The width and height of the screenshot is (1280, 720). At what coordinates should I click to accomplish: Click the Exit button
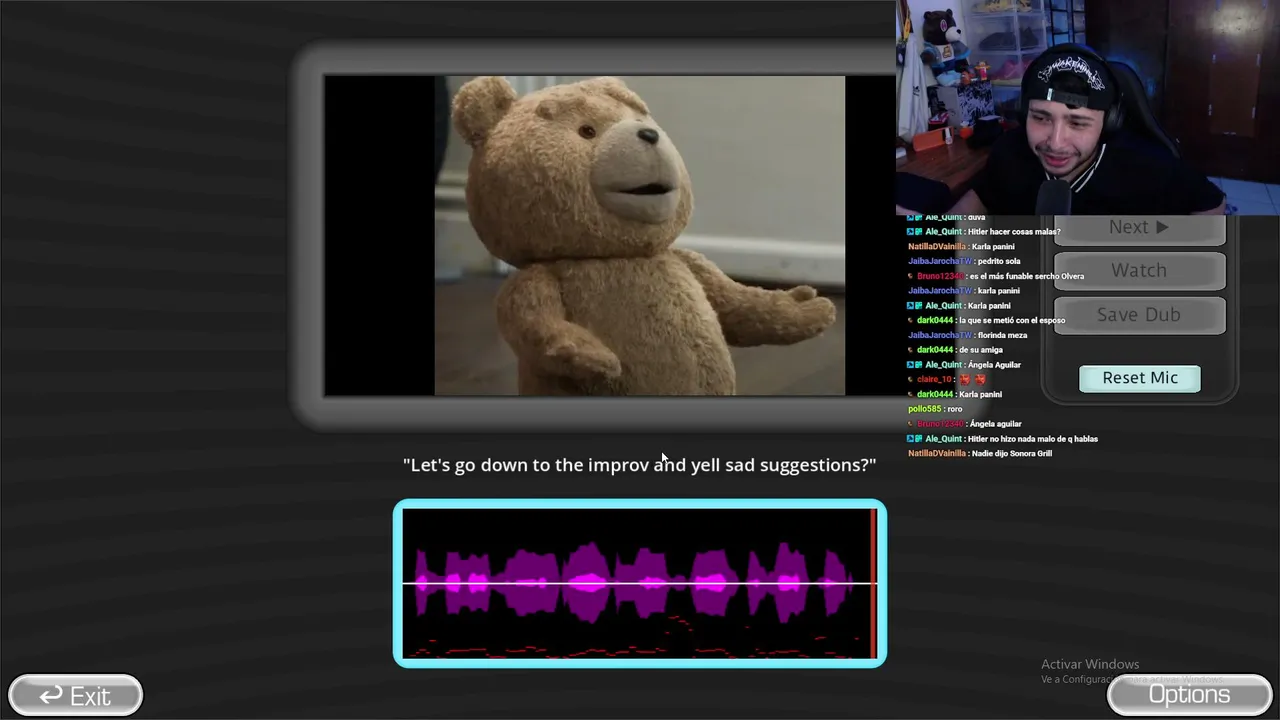(x=75, y=696)
